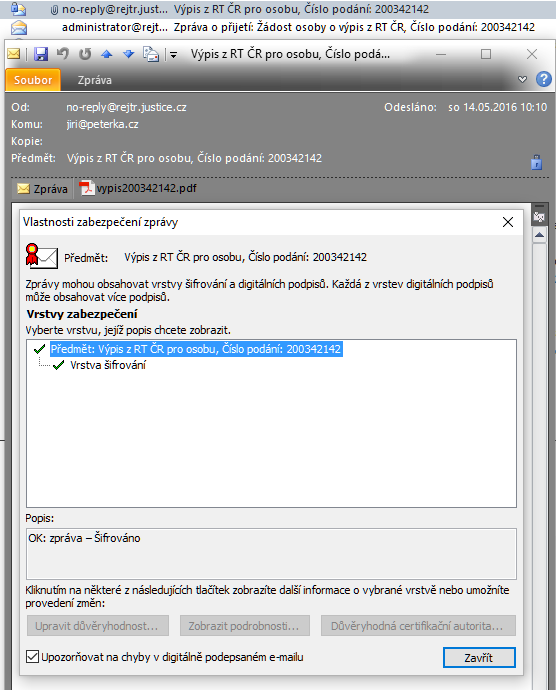Select the Vrstva šifrování tree row

tap(108, 365)
